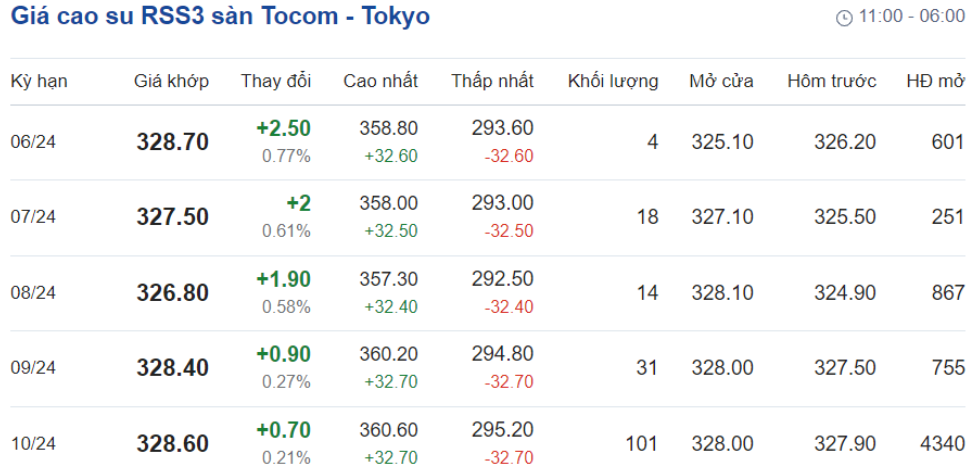Open the 10/24 contract row
This screenshot has width=976, height=472.
coord(488,444)
